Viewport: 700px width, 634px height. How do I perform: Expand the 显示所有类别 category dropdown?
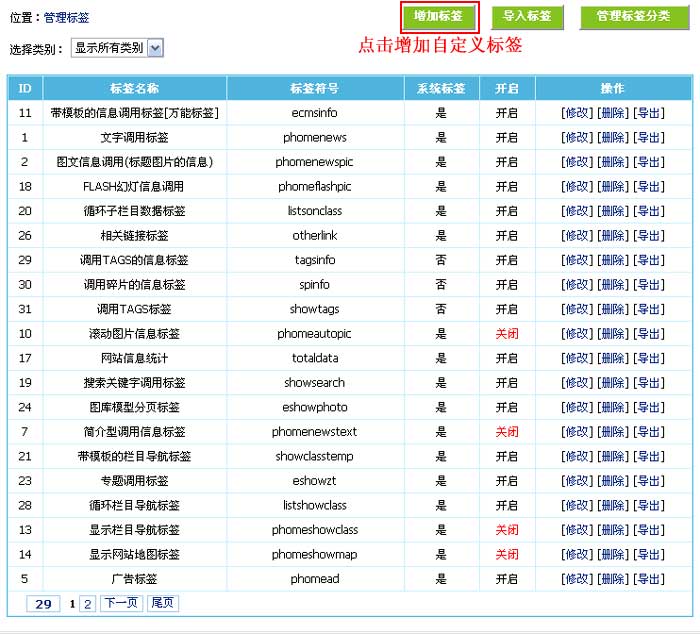117,48
